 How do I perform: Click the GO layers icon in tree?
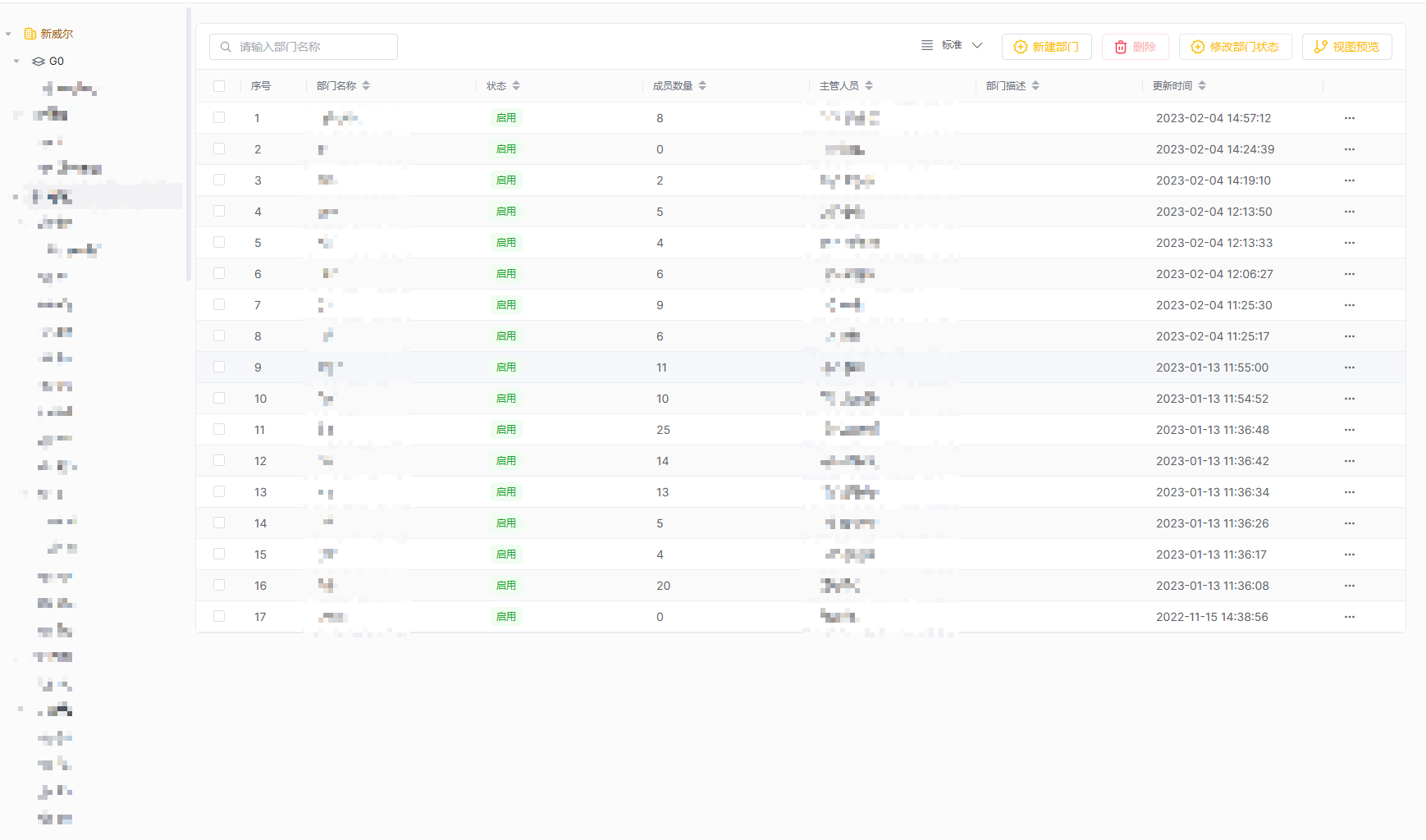coord(39,62)
